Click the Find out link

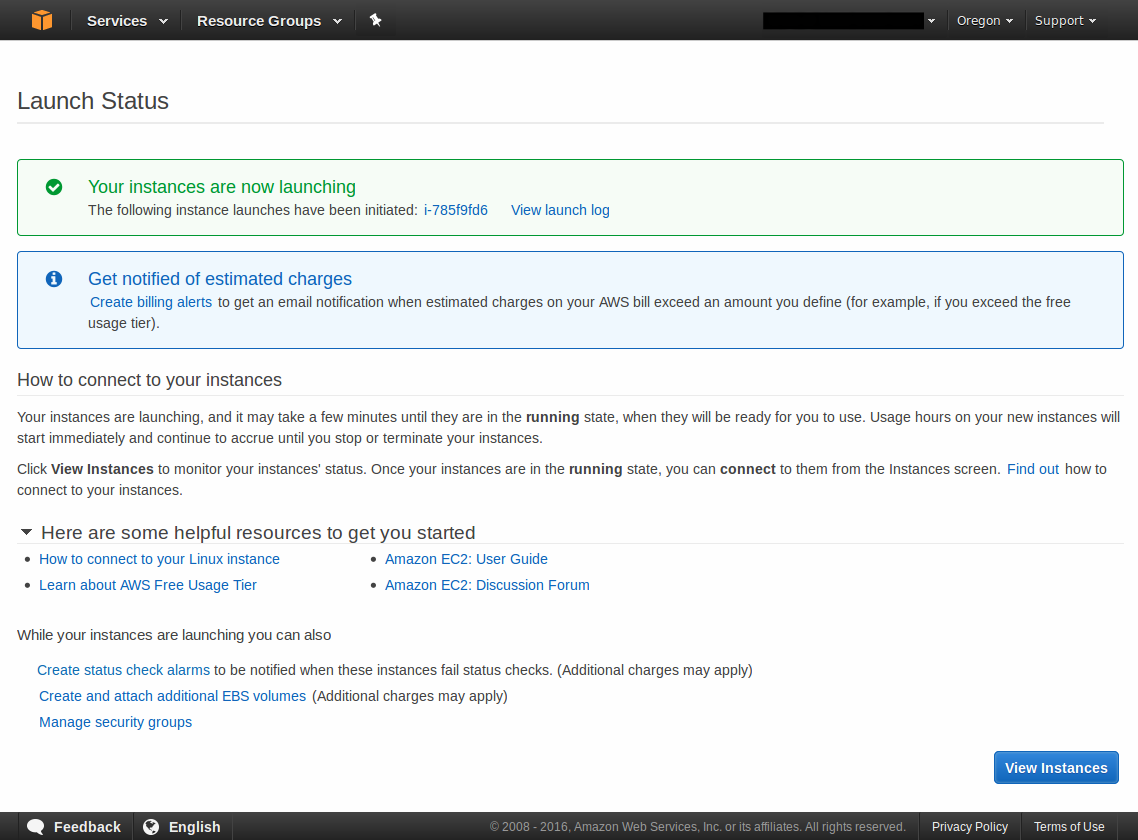click(x=1033, y=469)
